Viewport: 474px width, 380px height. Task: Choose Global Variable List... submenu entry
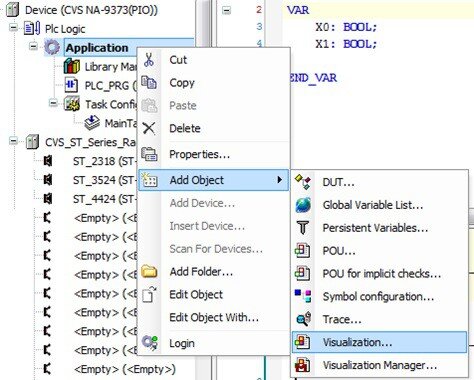click(379, 205)
